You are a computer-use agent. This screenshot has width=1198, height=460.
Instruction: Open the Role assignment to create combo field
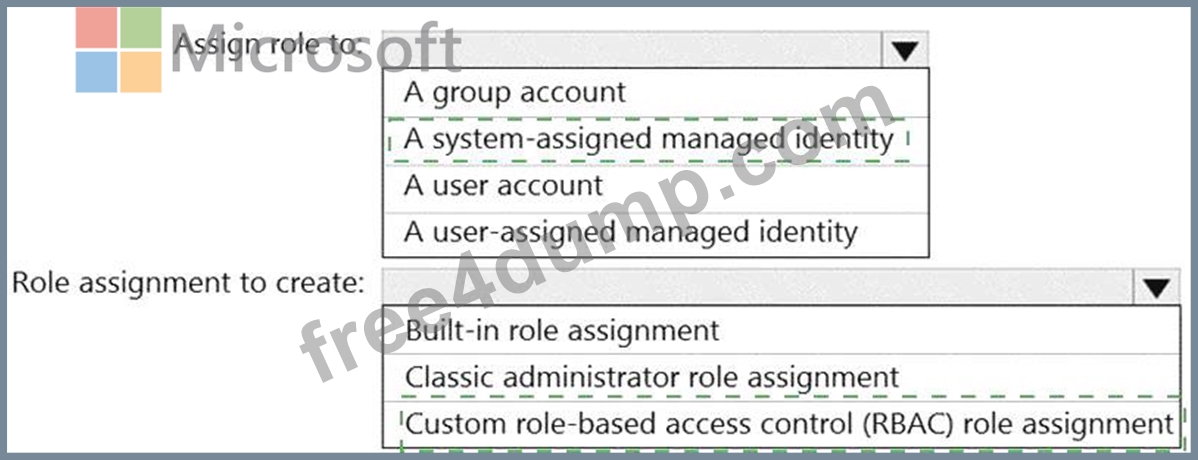point(781,287)
